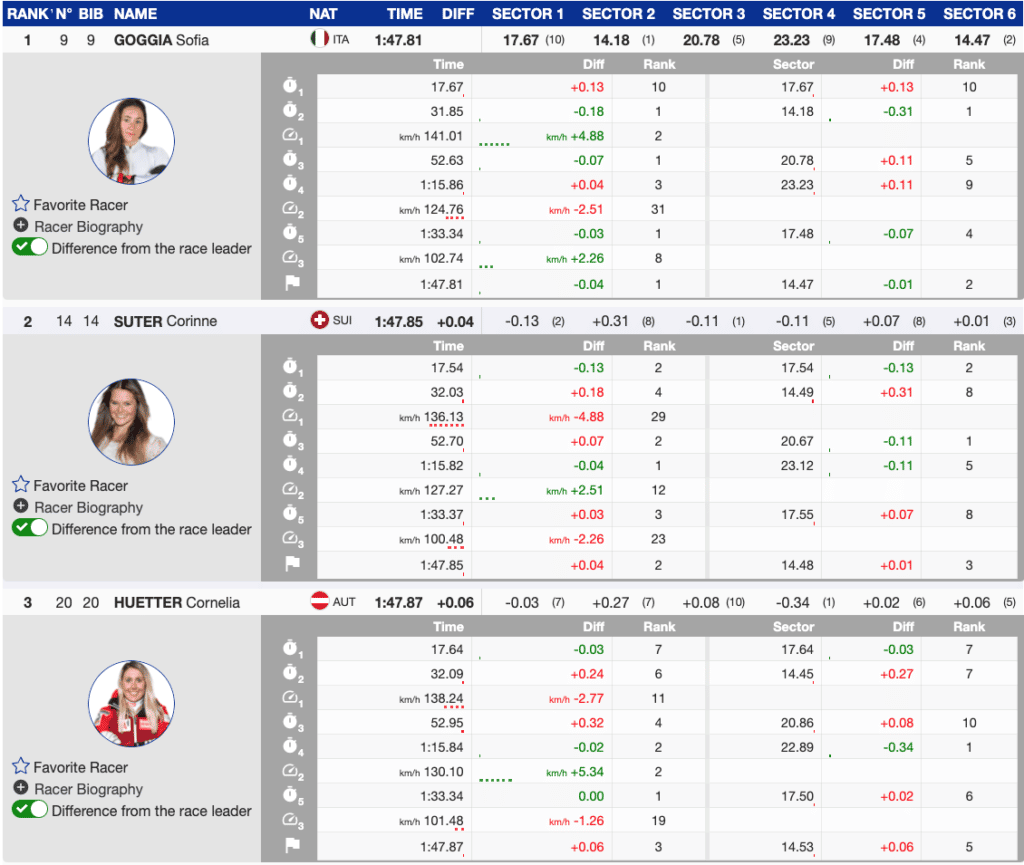
Task: Click the SECTOR 4 column header
Action: tap(798, 14)
